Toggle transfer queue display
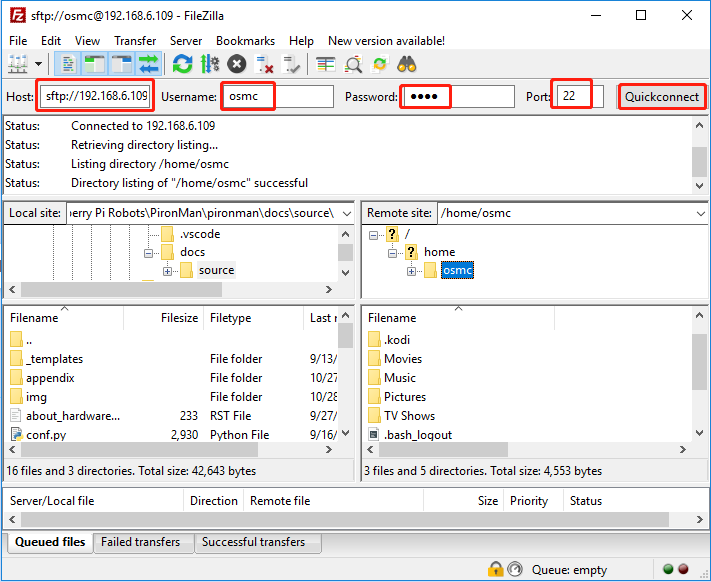The image size is (711, 582). [x=149, y=64]
